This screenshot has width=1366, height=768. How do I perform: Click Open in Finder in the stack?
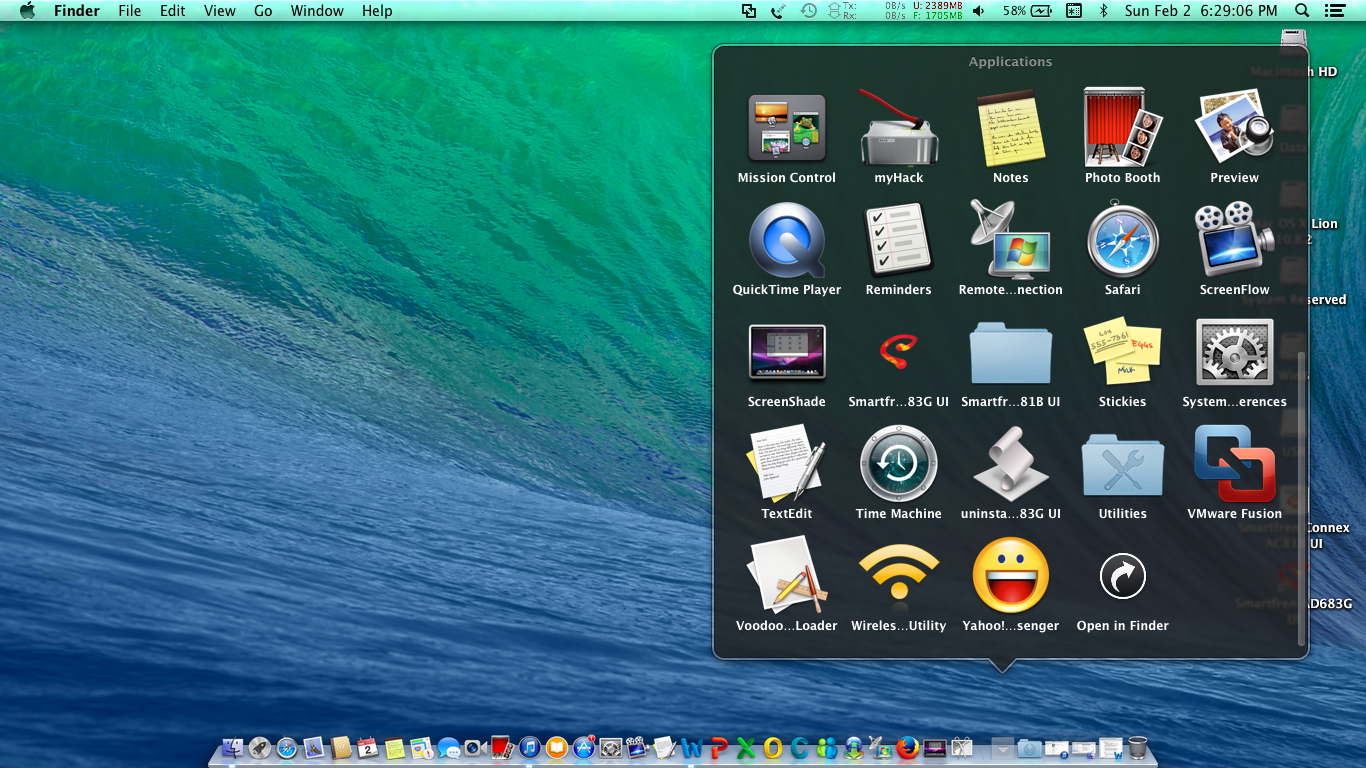coord(1123,576)
